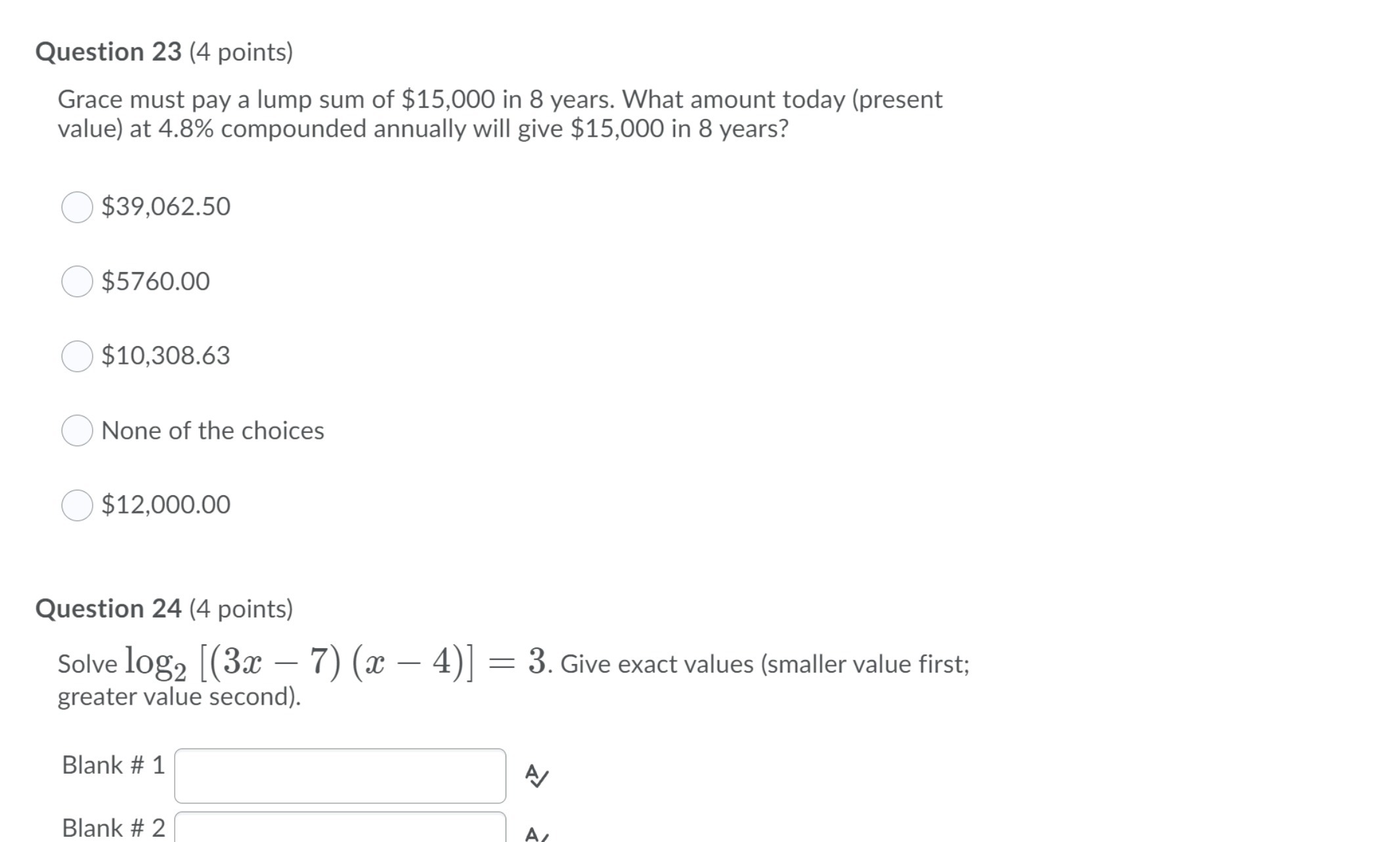
Task: Click the None of the choices label text
Action: click(212, 432)
